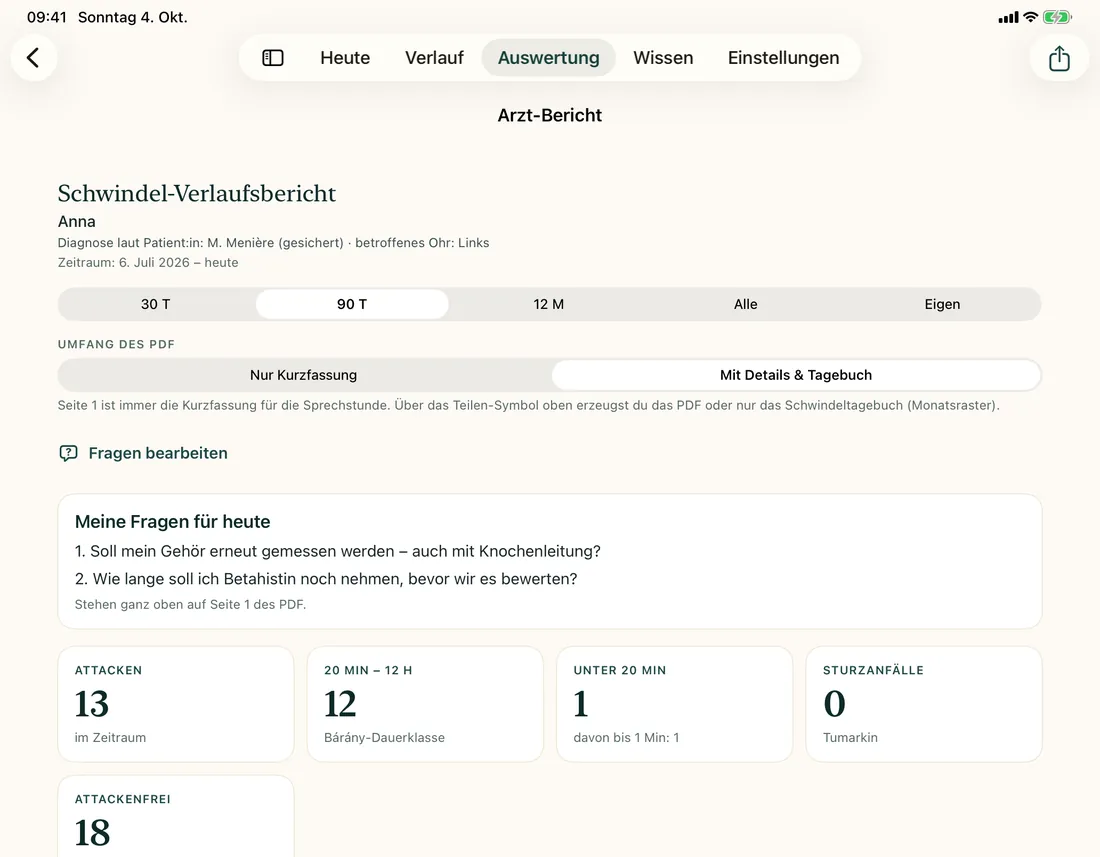1100x857 pixels.
Task: Click the Umfang des PDF label
Action: click(116, 344)
